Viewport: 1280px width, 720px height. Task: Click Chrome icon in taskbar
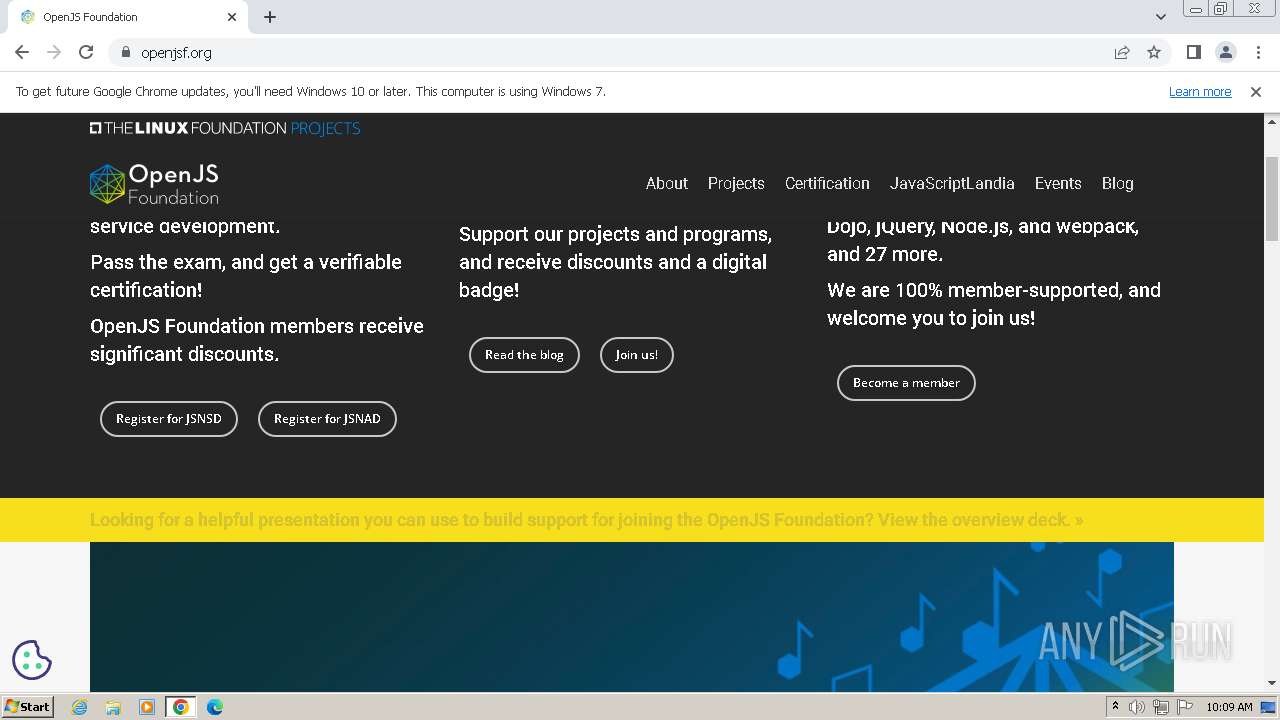coord(181,707)
